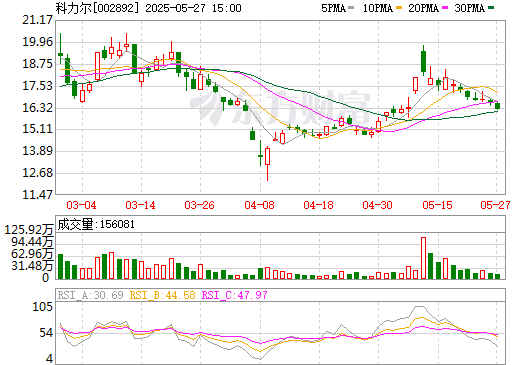
Task: Click the 4 RSI axis label
Action: point(50,359)
